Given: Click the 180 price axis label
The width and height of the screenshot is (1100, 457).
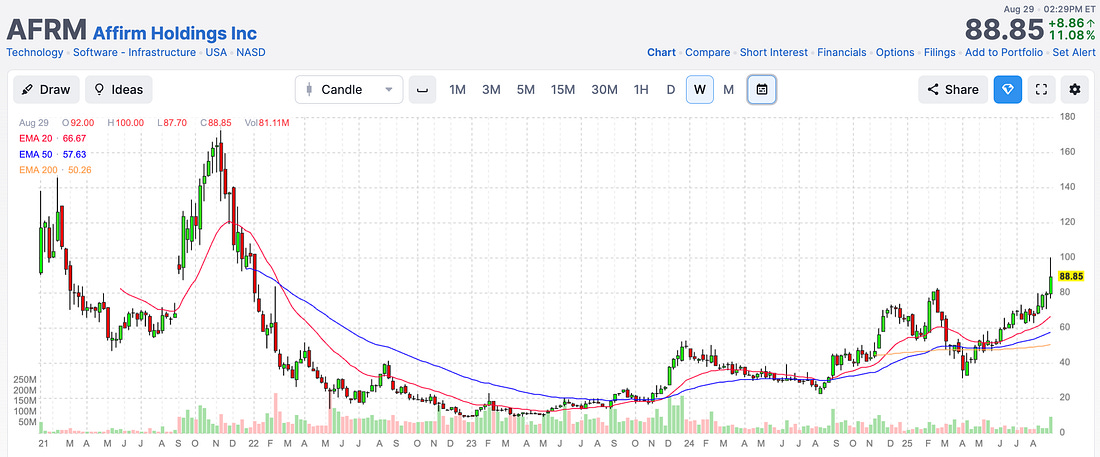Looking at the screenshot, I should (1067, 117).
